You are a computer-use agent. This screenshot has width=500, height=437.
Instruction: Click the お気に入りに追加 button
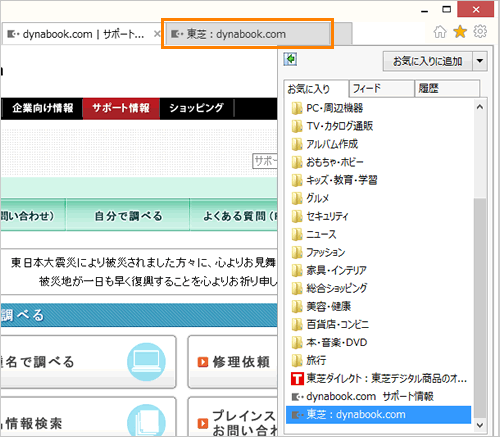click(427, 61)
